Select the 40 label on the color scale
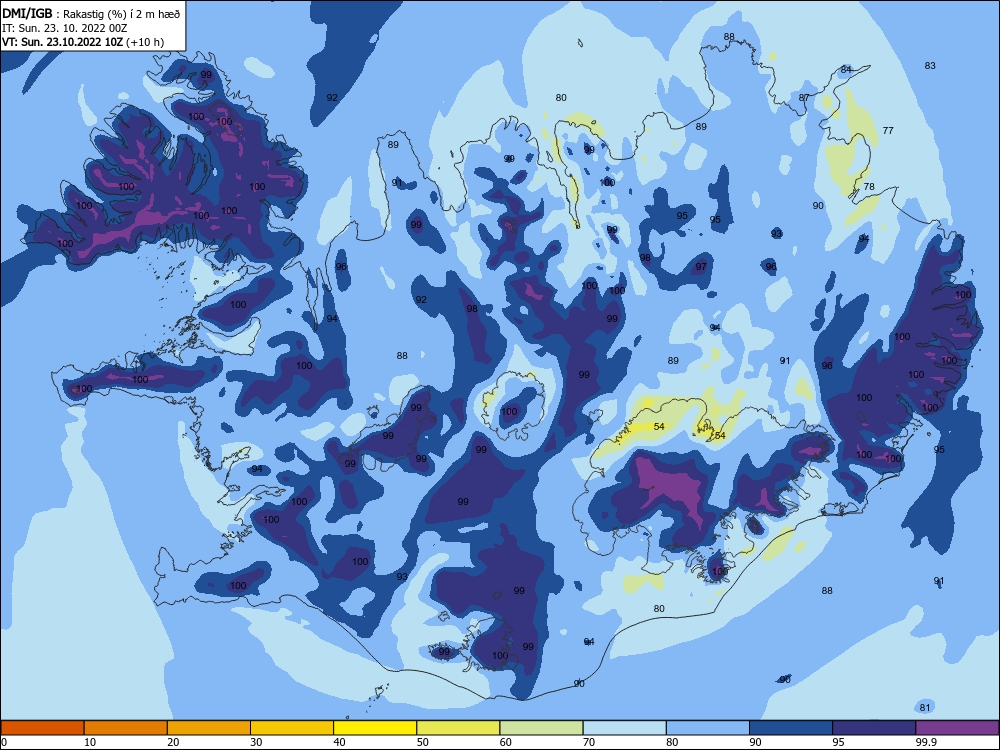 tap(340, 742)
